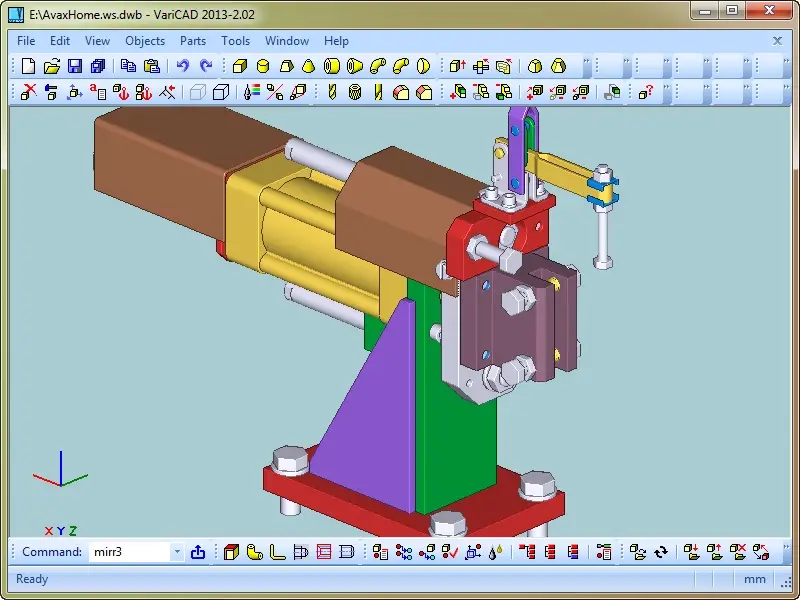Image resolution: width=800 pixels, height=600 pixels.
Task: Redo the last undone action
Action: click(x=206, y=66)
